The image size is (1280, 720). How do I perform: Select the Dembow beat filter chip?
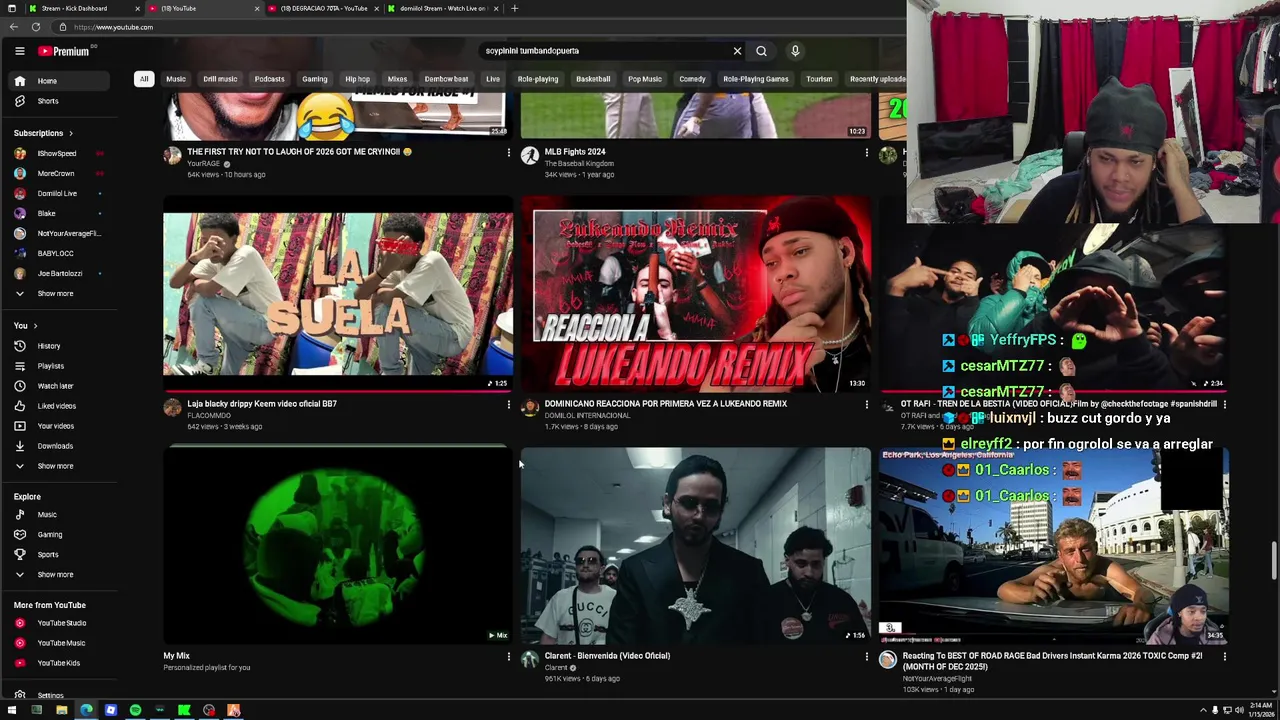coord(446,79)
